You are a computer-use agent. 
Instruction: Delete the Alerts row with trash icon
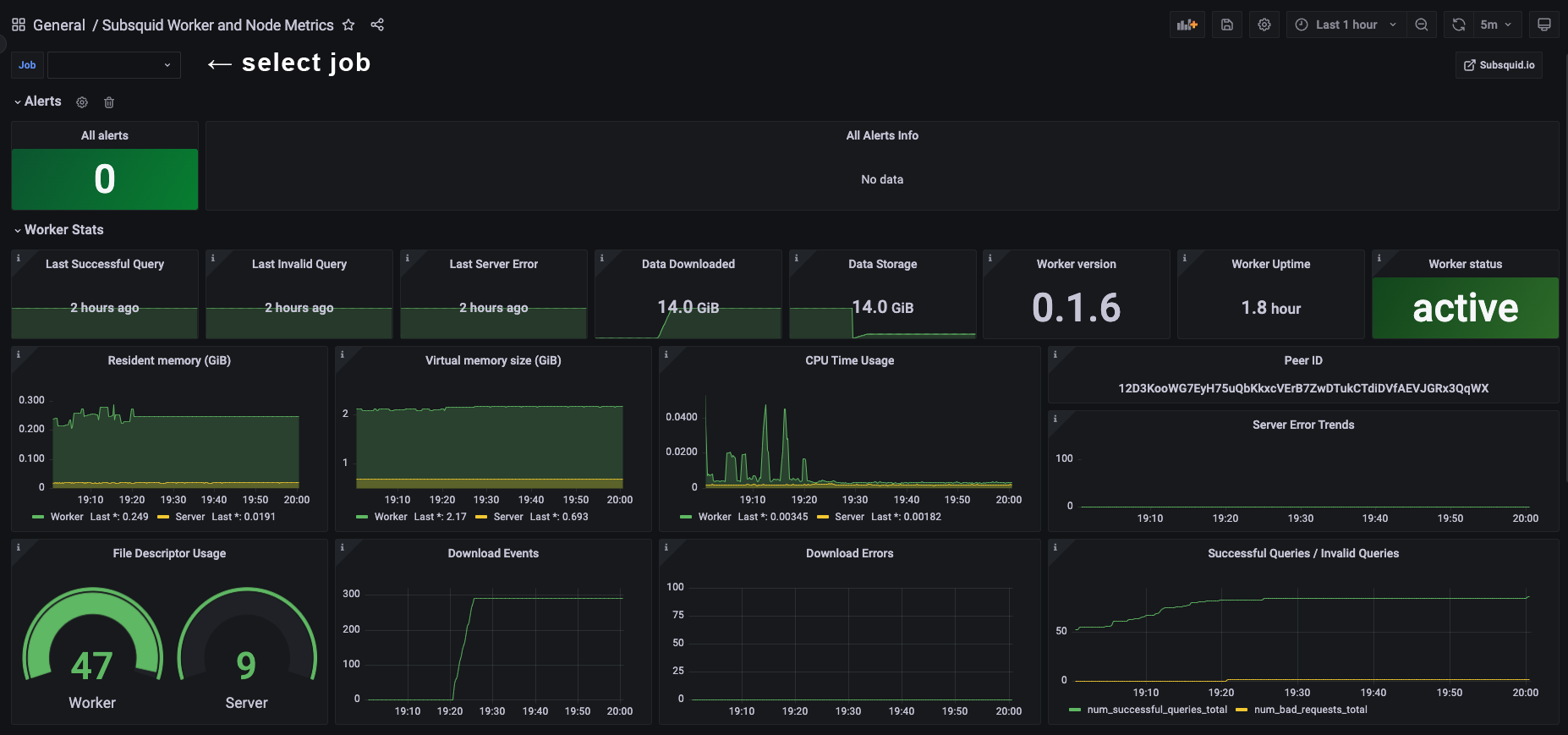109,102
